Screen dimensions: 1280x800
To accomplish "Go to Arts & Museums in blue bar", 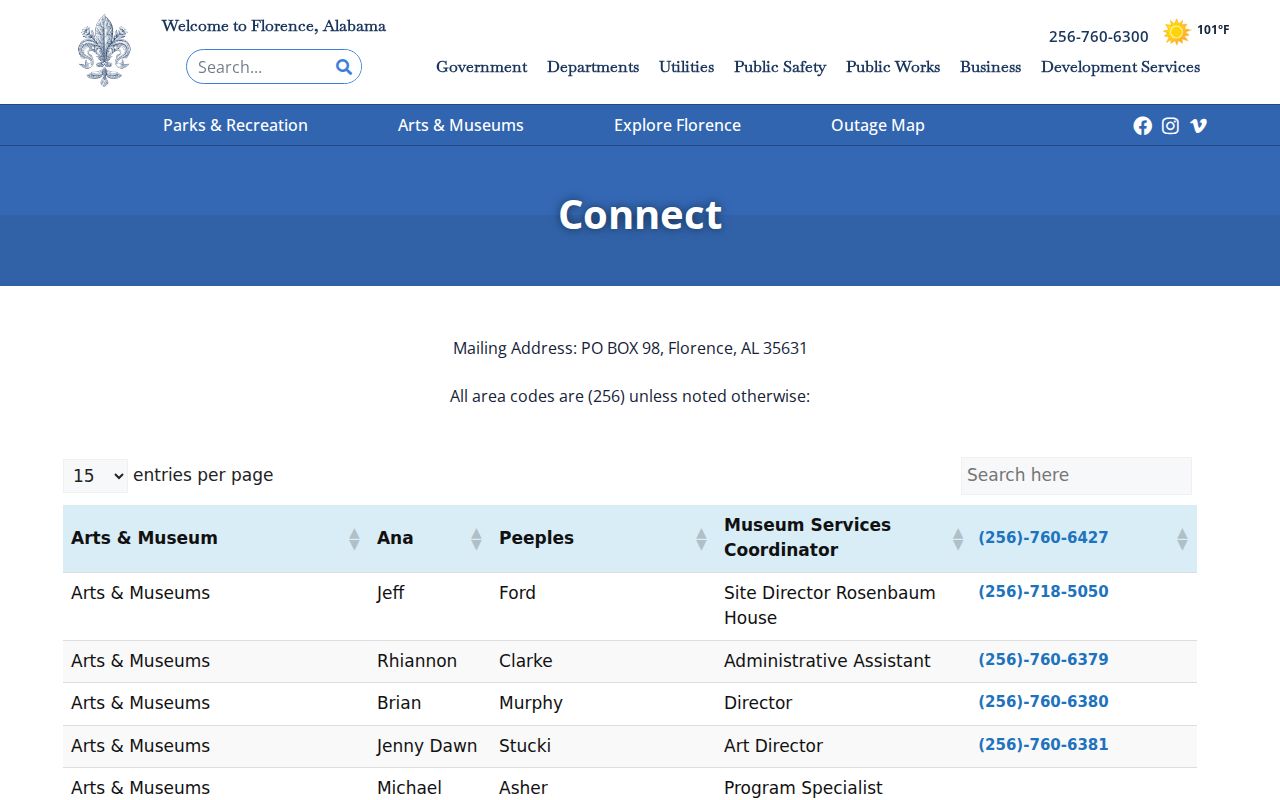I will pyautogui.click(x=461, y=125).
